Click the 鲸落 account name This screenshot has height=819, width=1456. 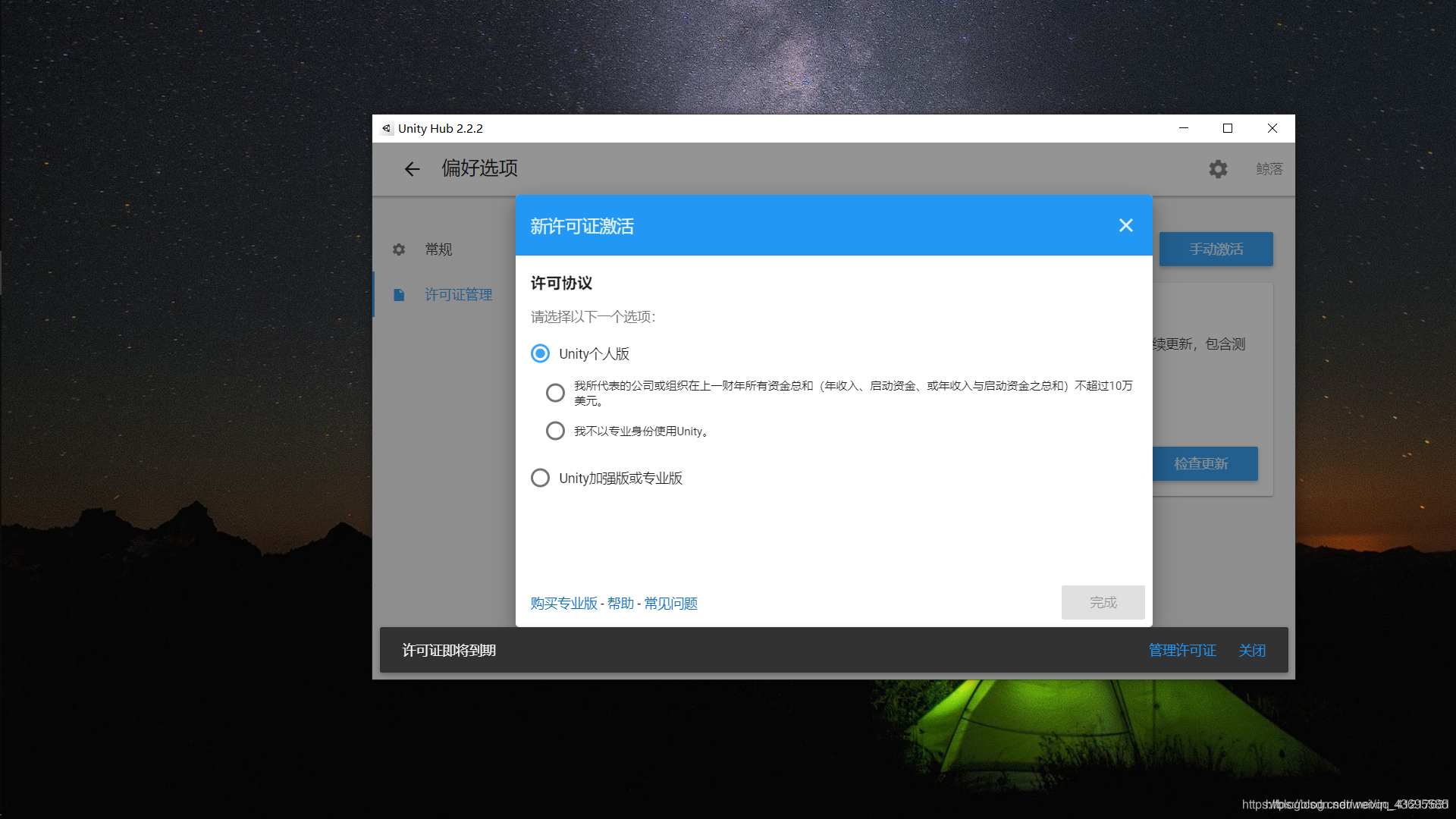1269,169
